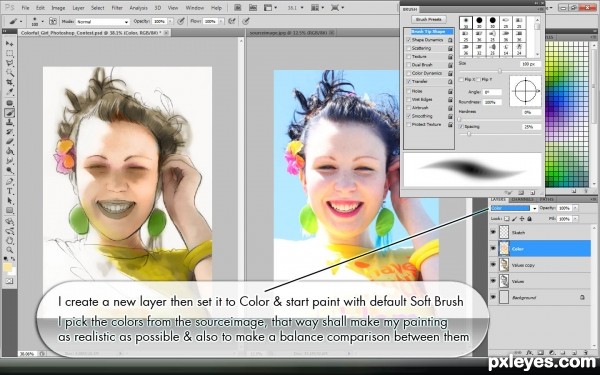Enable the Dual Brush checkbox

pyautogui.click(x=409, y=65)
